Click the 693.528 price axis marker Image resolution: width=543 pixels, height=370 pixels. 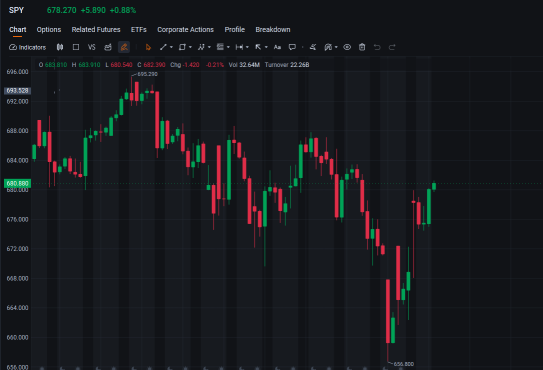(17, 91)
